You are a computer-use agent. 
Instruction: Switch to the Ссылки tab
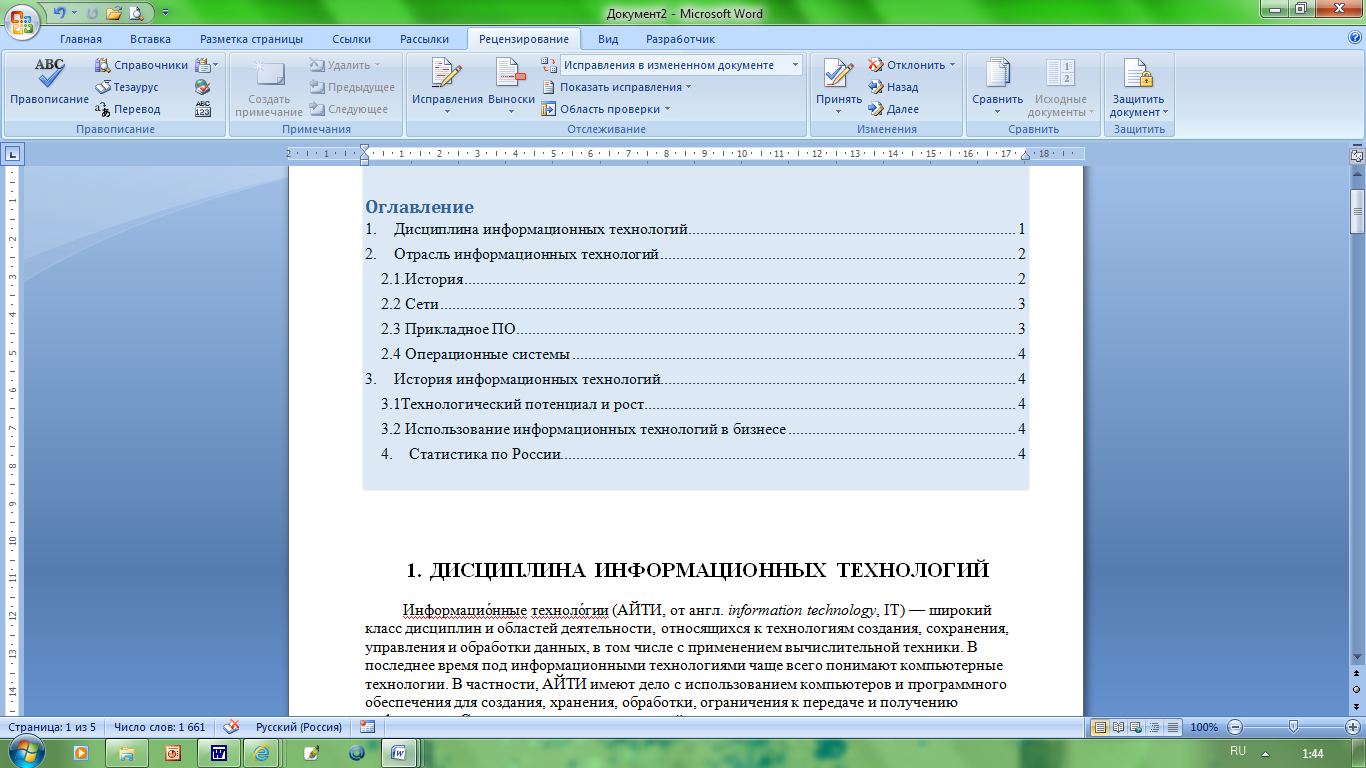coord(352,39)
